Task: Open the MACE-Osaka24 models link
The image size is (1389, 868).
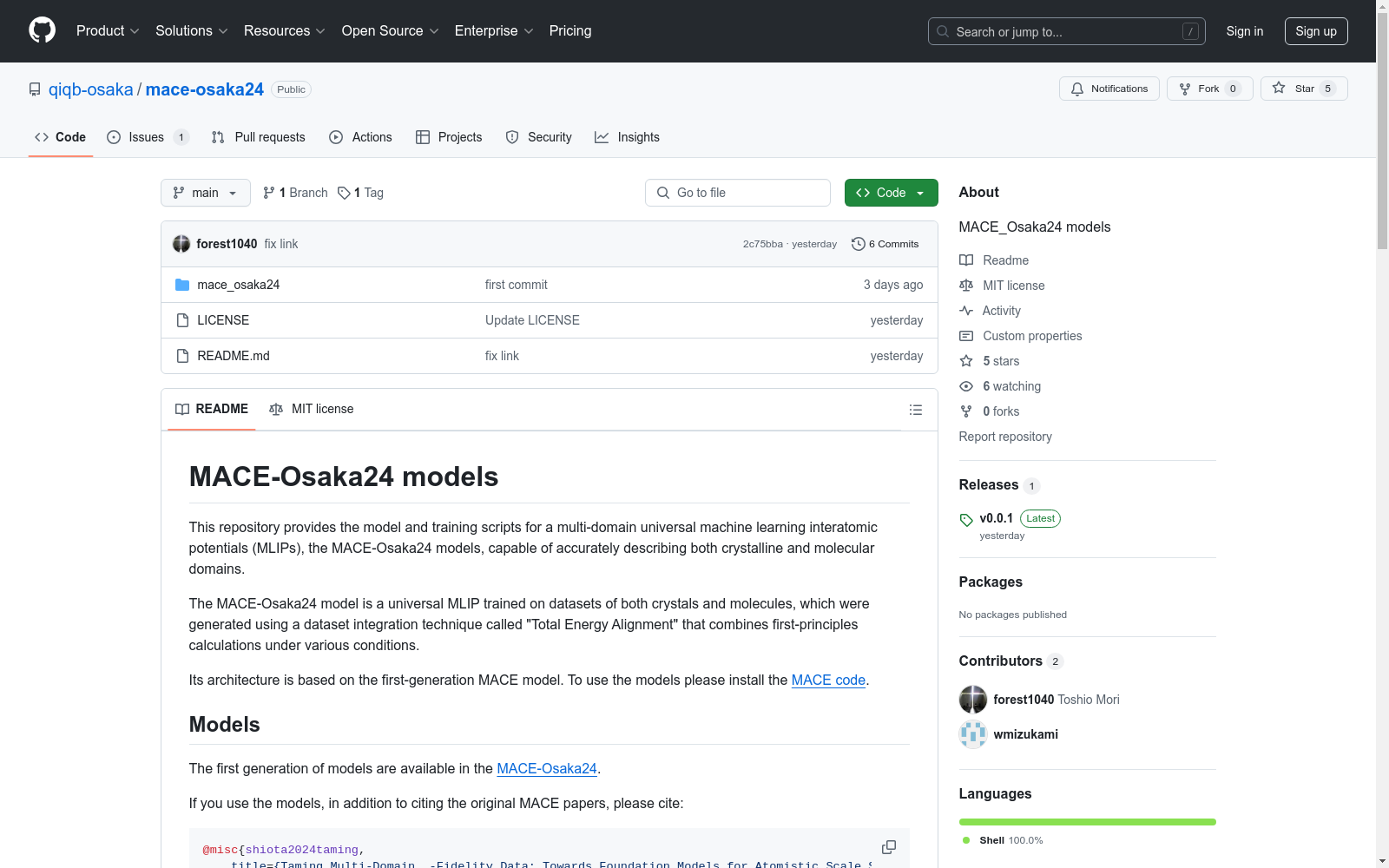Action: point(547,768)
